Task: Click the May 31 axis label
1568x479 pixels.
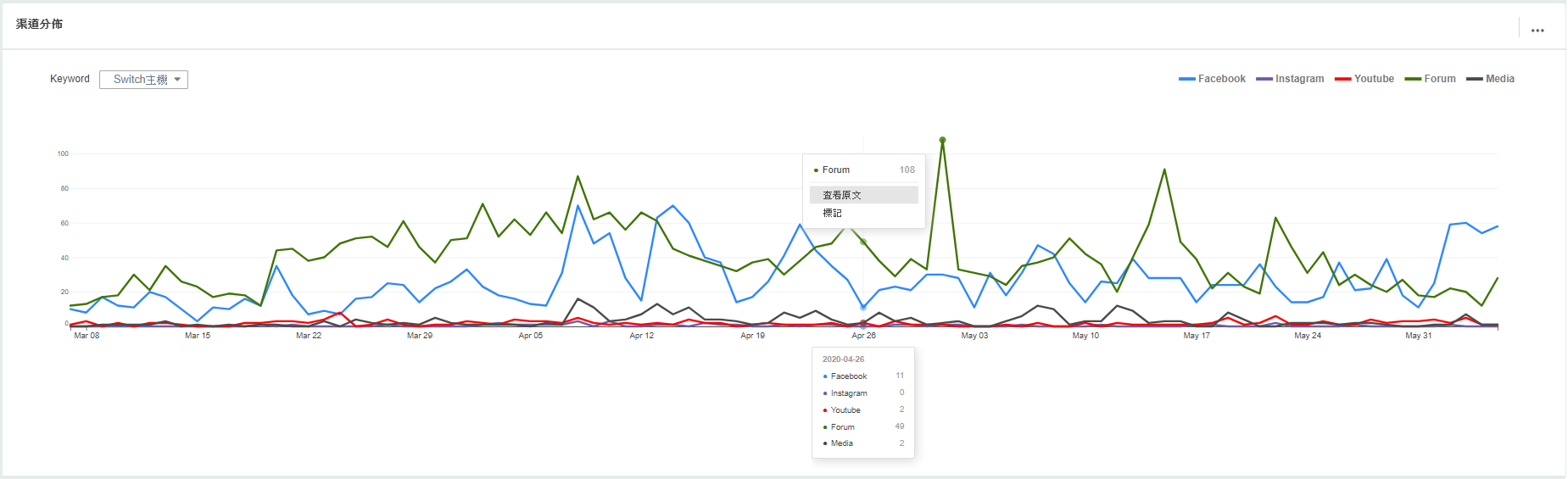Action: pyautogui.click(x=1418, y=336)
